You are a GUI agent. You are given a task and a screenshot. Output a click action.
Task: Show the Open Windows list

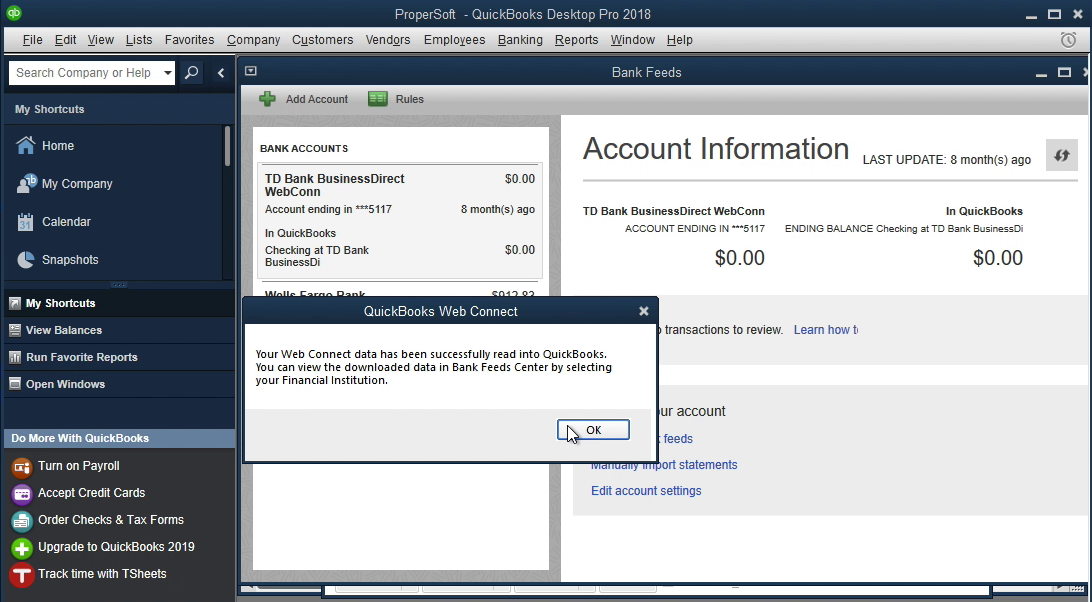click(x=120, y=384)
